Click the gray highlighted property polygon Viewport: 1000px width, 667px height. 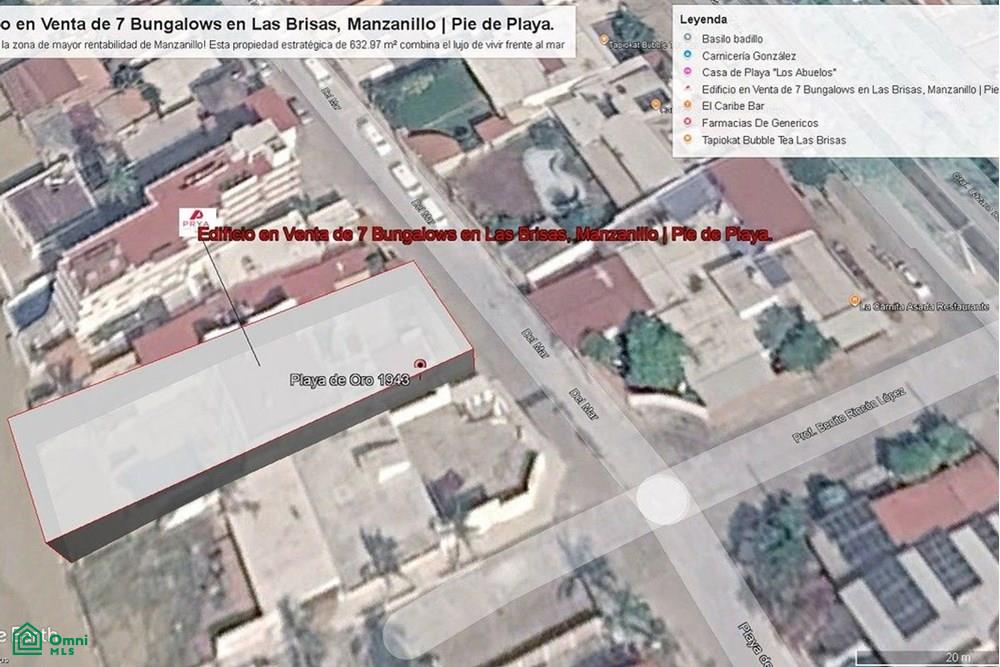pos(239,408)
